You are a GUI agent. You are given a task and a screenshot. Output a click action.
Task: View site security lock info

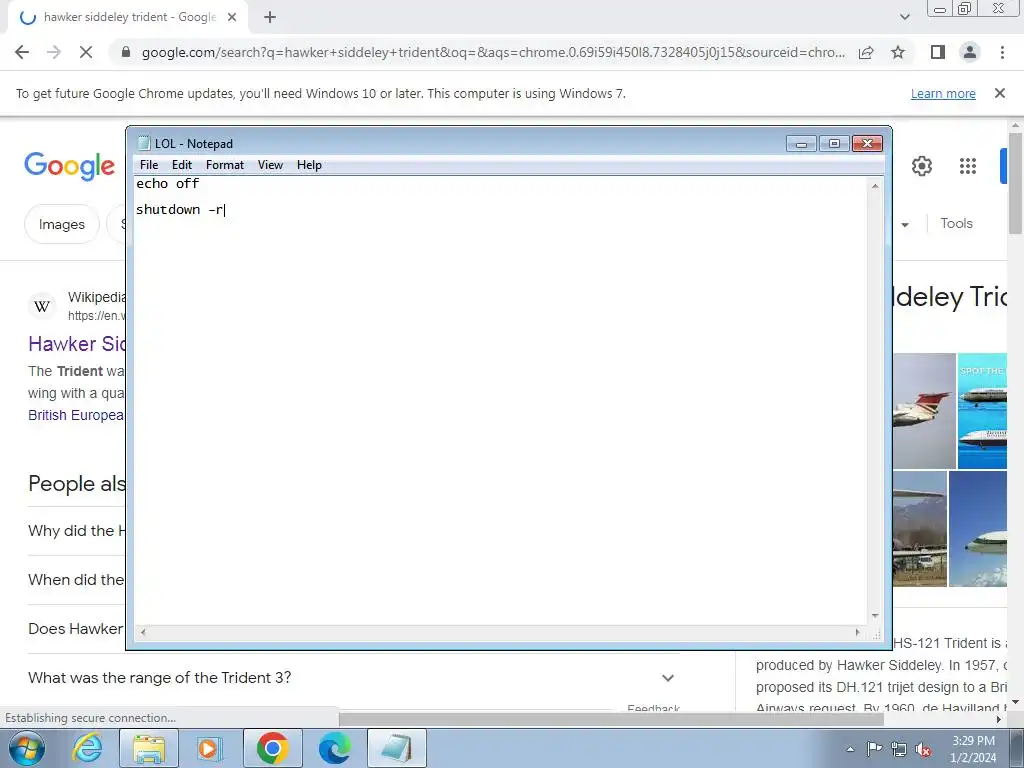pyautogui.click(x=126, y=52)
